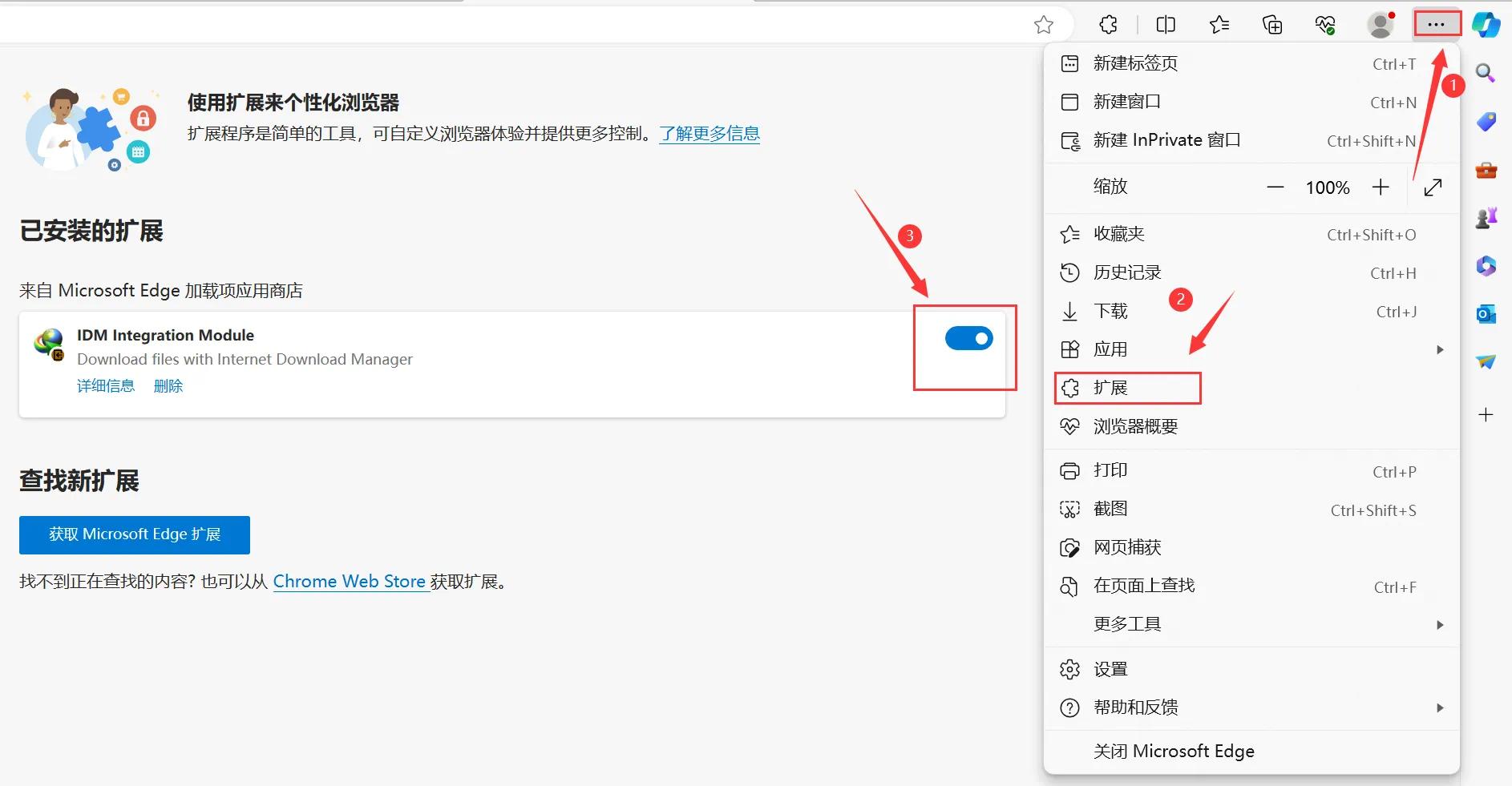
Task: Open Browser essentials heart icon in toolbar
Action: pos(1325,25)
